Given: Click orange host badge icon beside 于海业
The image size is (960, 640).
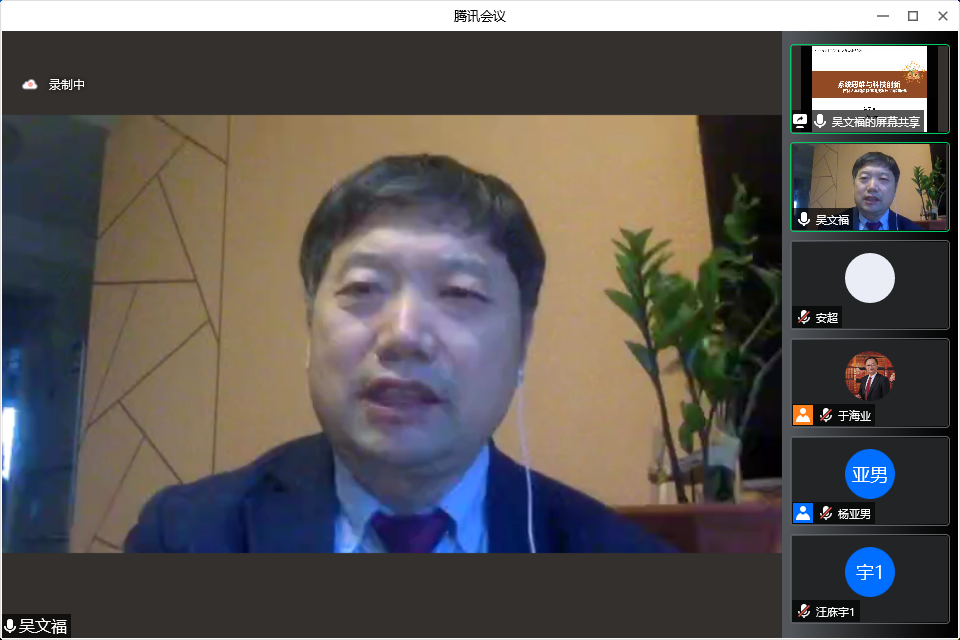Looking at the screenshot, I should (x=803, y=415).
